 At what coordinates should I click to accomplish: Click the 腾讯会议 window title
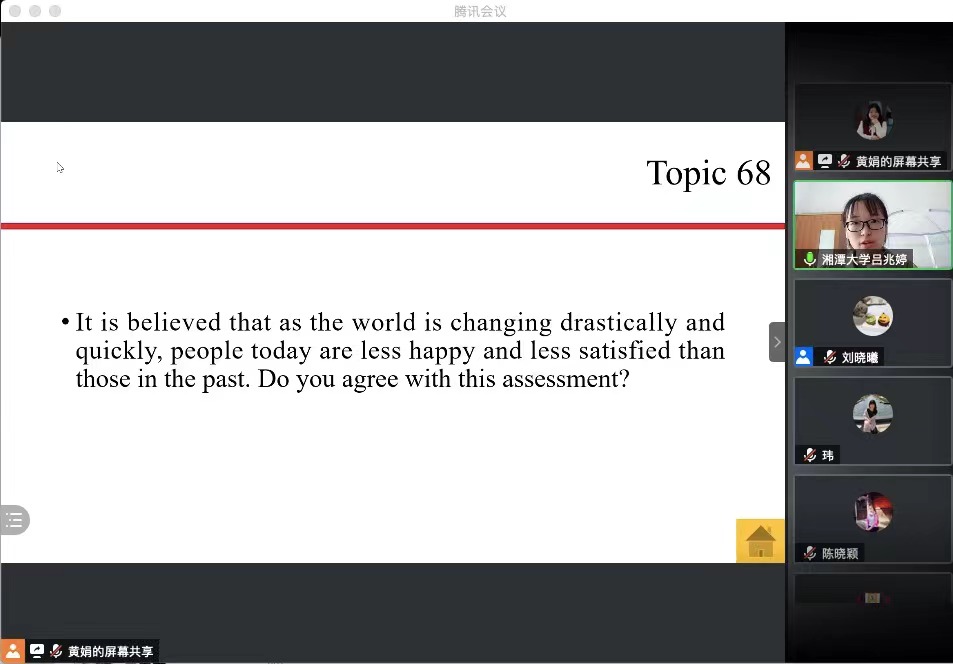click(480, 11)
